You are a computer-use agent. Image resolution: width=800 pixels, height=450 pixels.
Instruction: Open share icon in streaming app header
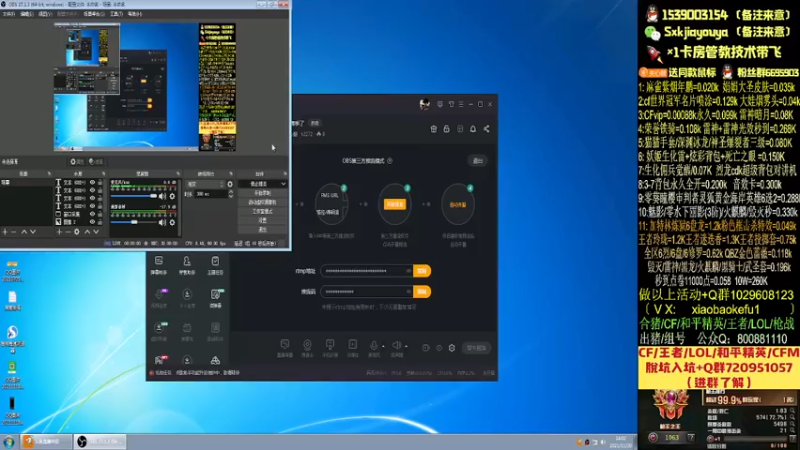click(x=486, y=129)
